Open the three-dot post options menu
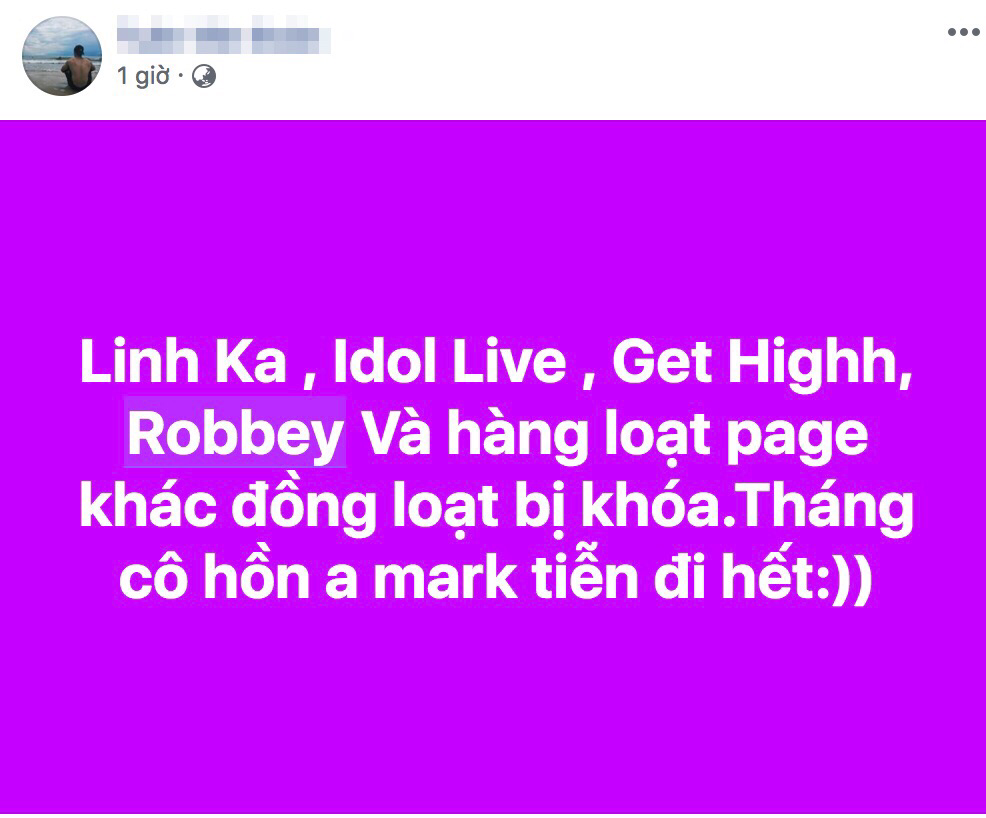 click(x=963, y=32)
